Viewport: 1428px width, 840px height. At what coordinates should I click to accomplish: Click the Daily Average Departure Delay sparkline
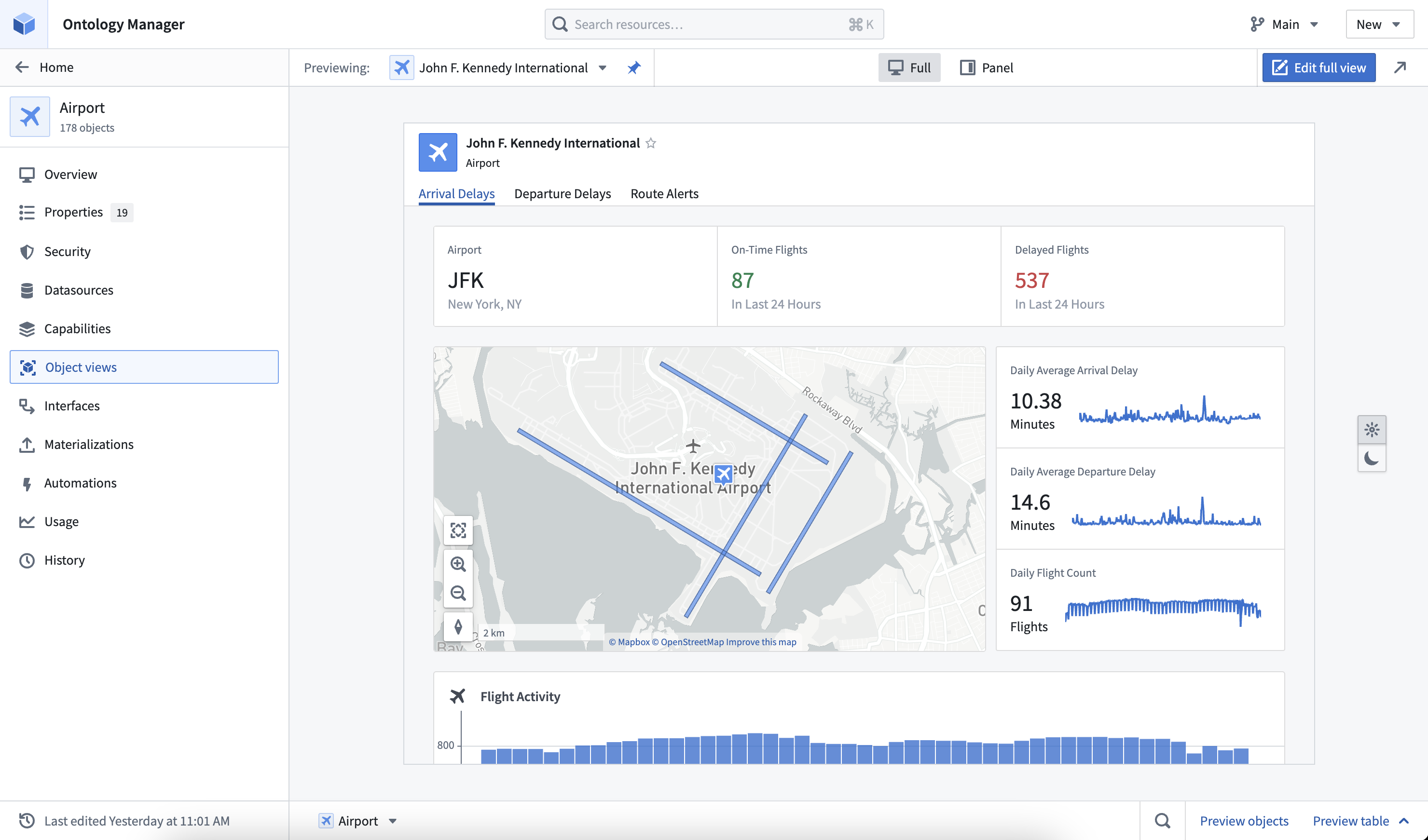[x=1166, y=512]
